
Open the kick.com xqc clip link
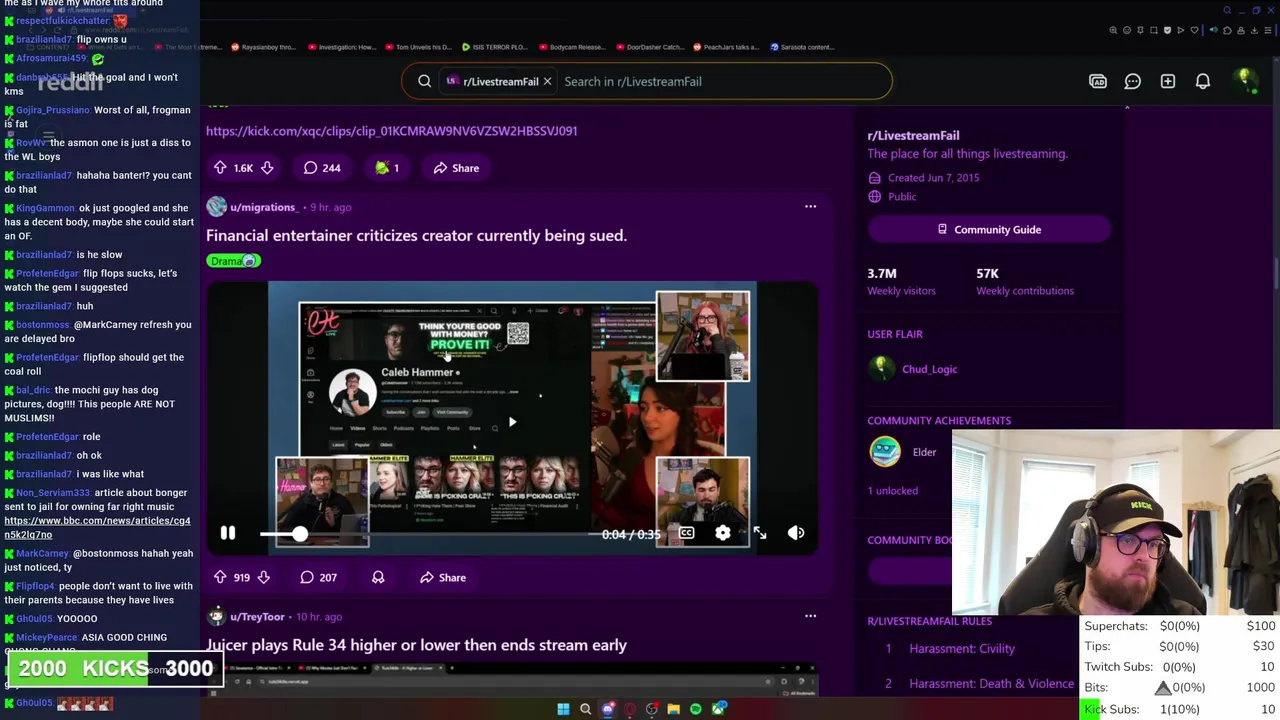(x=391, y=131)
